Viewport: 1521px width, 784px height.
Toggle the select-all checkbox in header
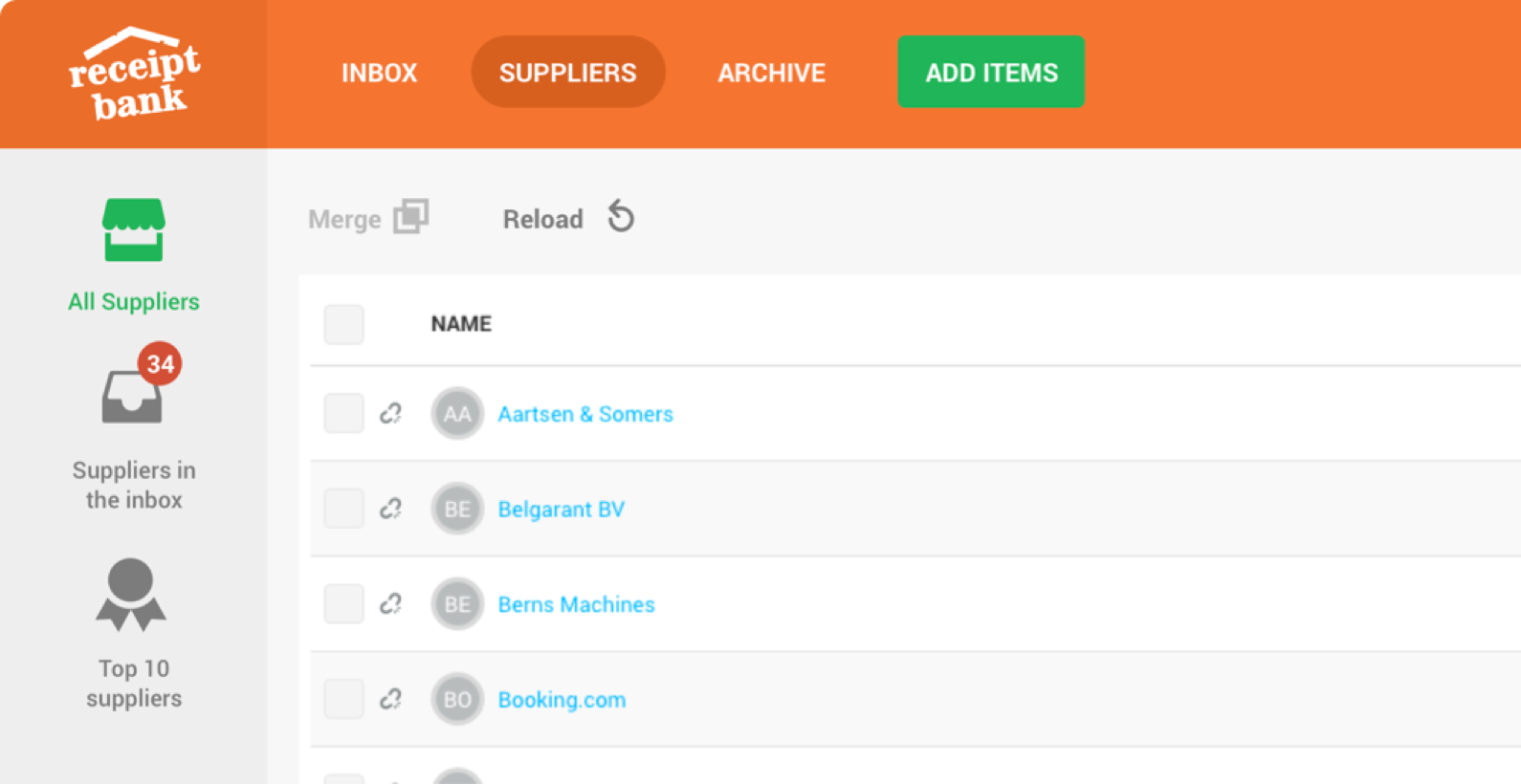343,324
